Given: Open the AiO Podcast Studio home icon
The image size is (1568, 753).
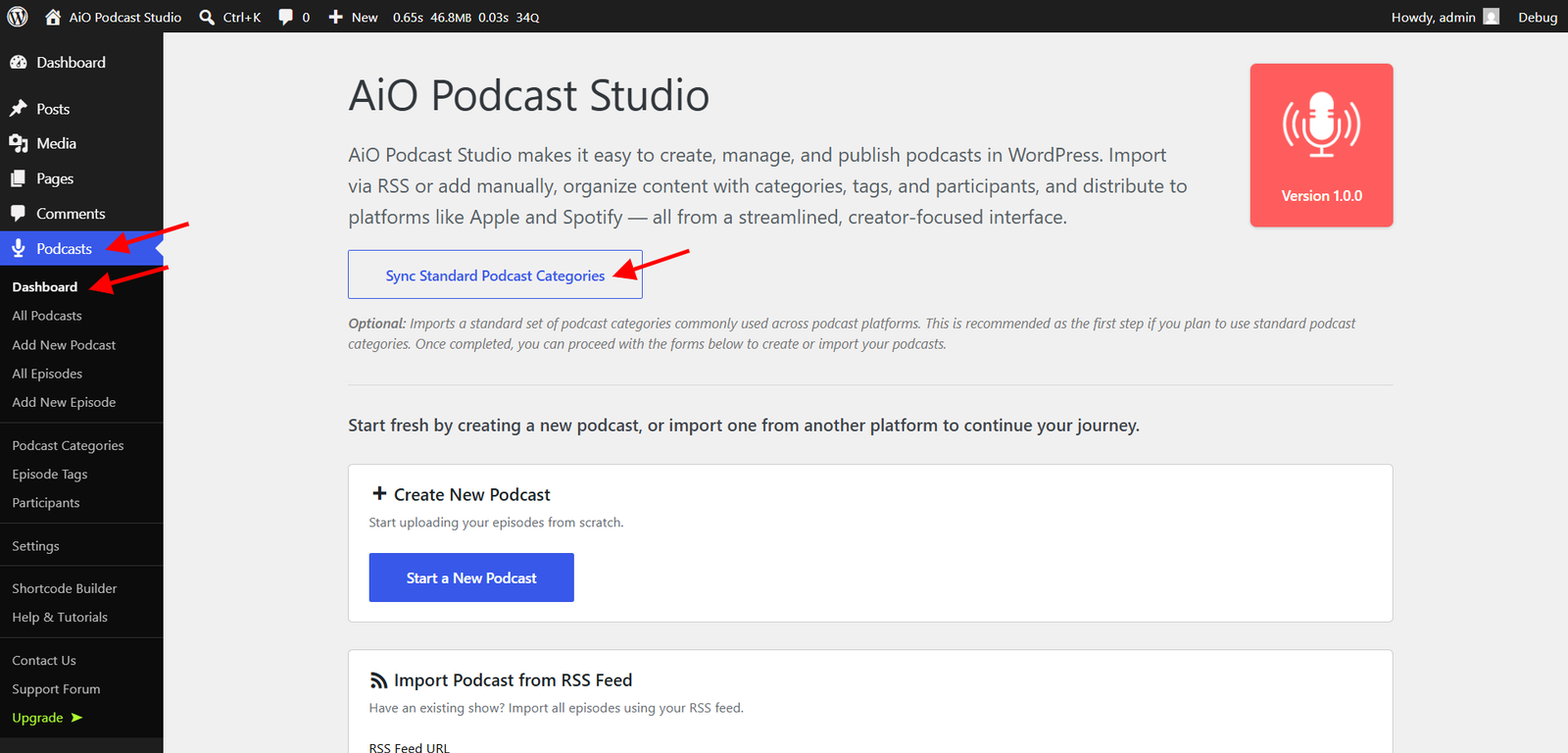Looking at the screenshot, I should pos(53,17).
